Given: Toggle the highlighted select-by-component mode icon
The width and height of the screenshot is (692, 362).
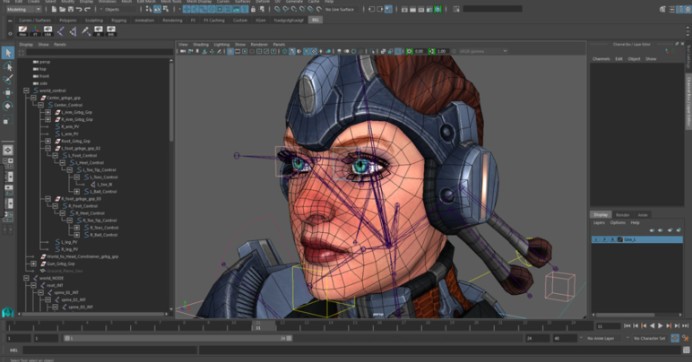Looking at the screenshot, I should point(157,9).
